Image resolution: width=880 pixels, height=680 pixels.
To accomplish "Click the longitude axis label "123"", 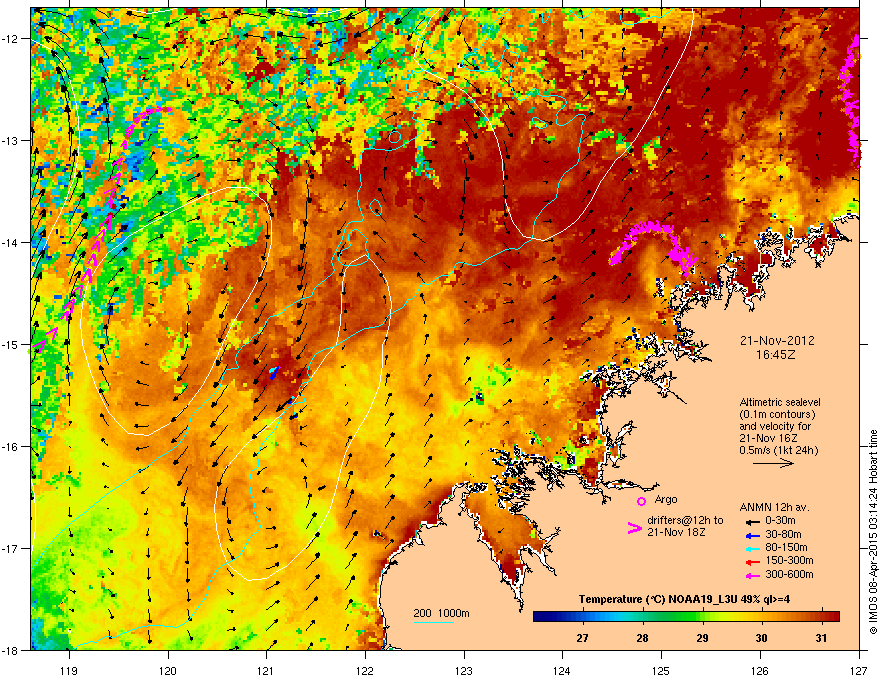I will point(464,670).
